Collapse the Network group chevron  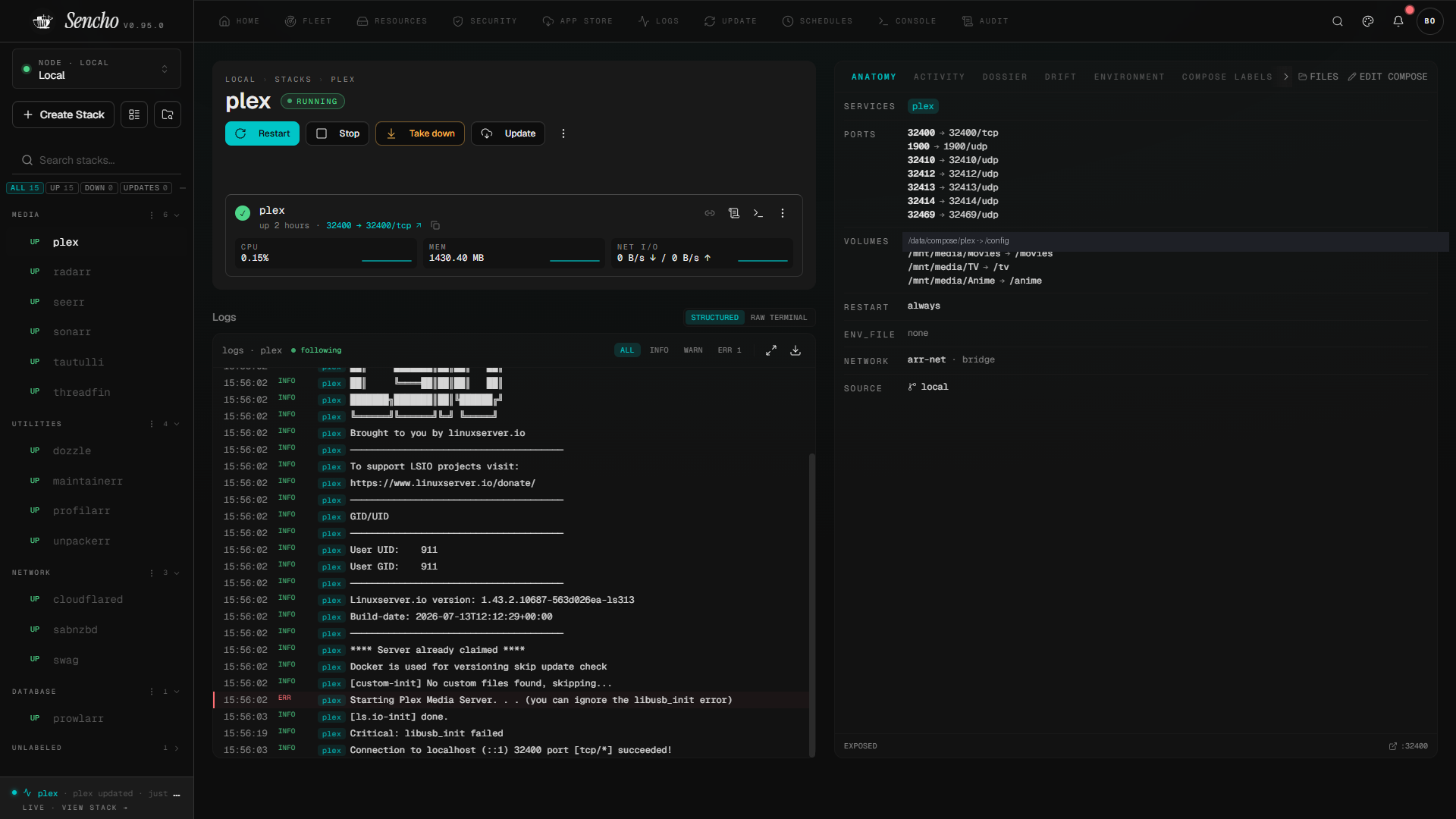[177, 573]
